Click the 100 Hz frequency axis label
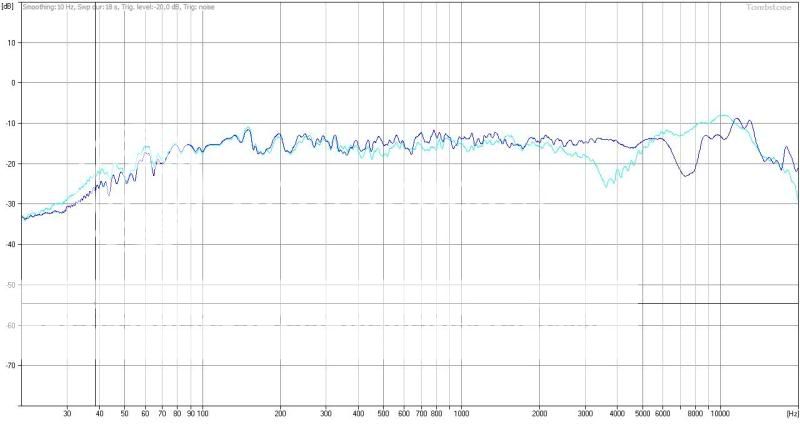Viewport: 800px width, 425px height. 202,413
